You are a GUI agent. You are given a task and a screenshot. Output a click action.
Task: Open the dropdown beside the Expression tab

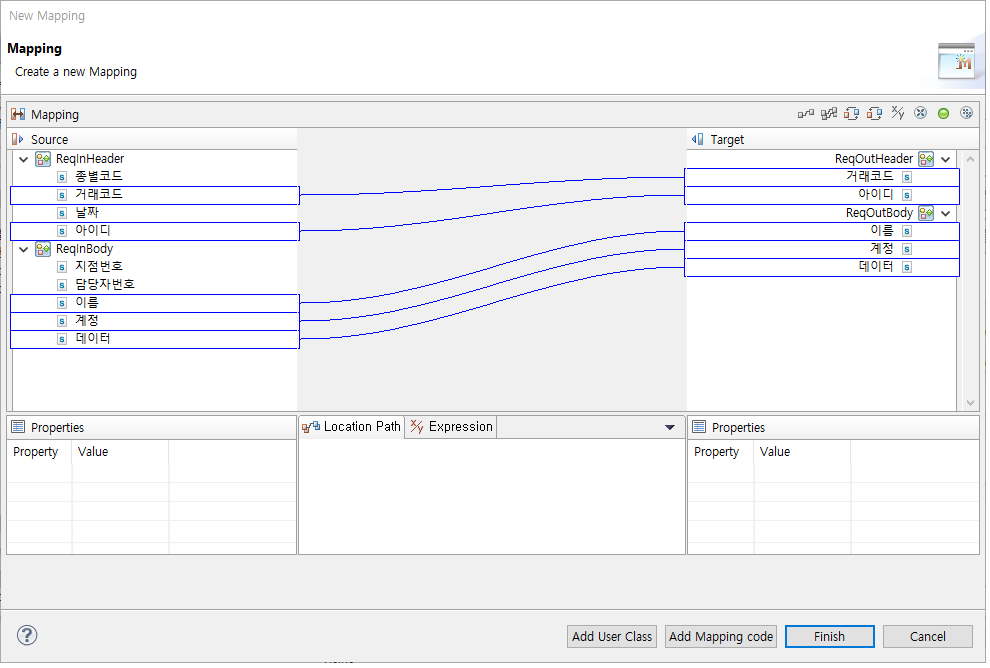671,426
